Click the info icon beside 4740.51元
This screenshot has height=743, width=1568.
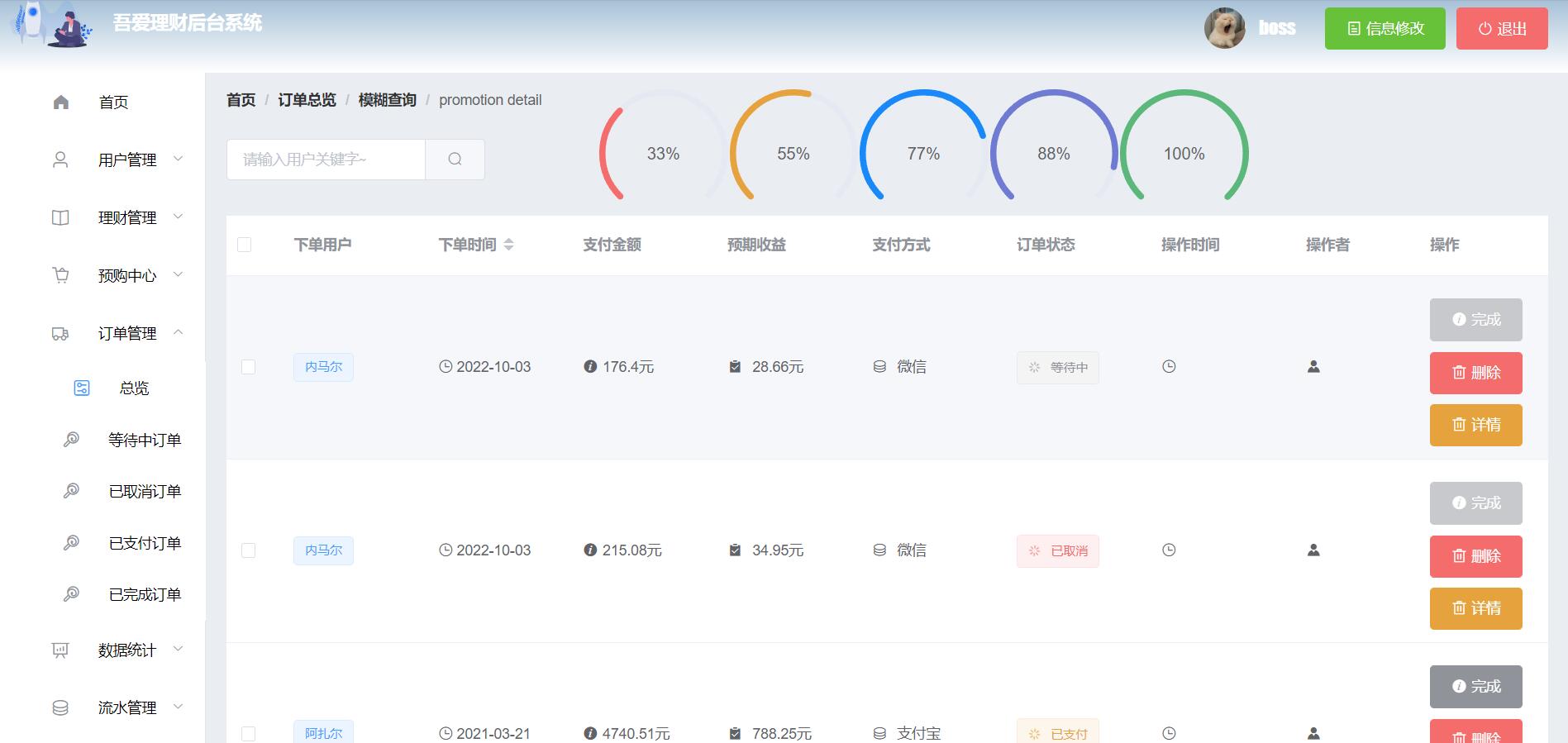click(590, 733)
